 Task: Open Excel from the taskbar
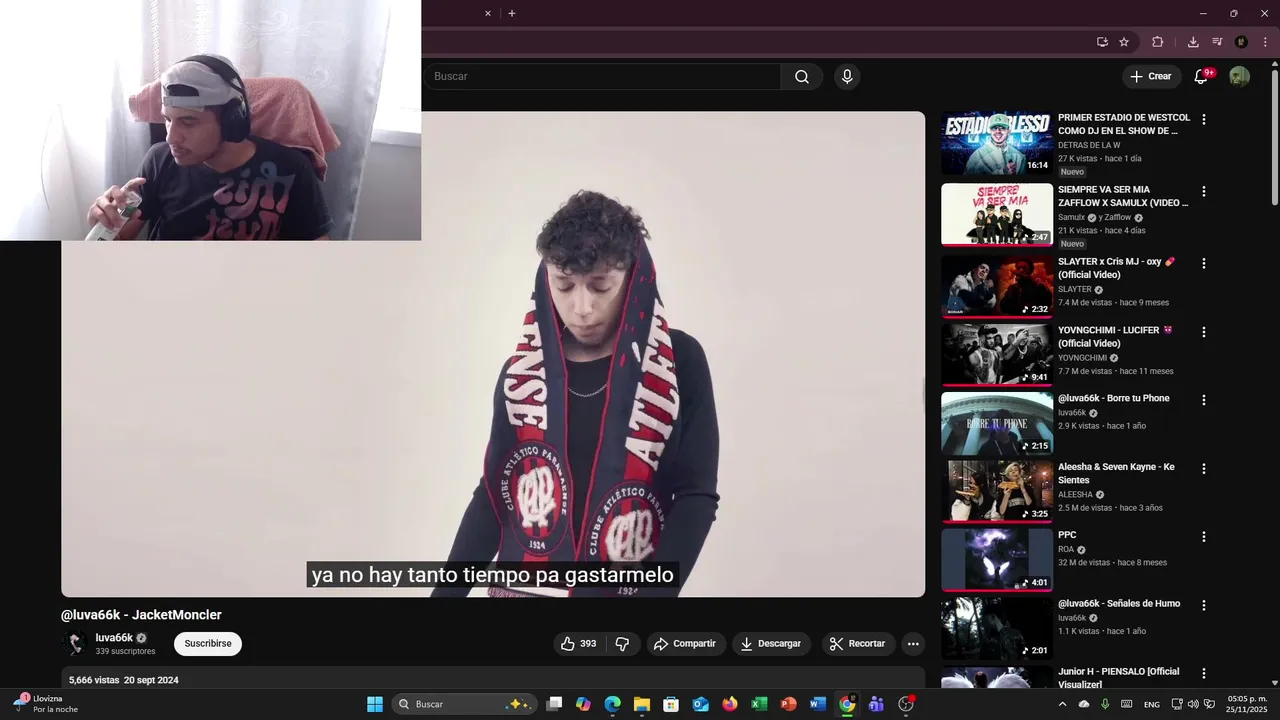(x=759, y=704)
